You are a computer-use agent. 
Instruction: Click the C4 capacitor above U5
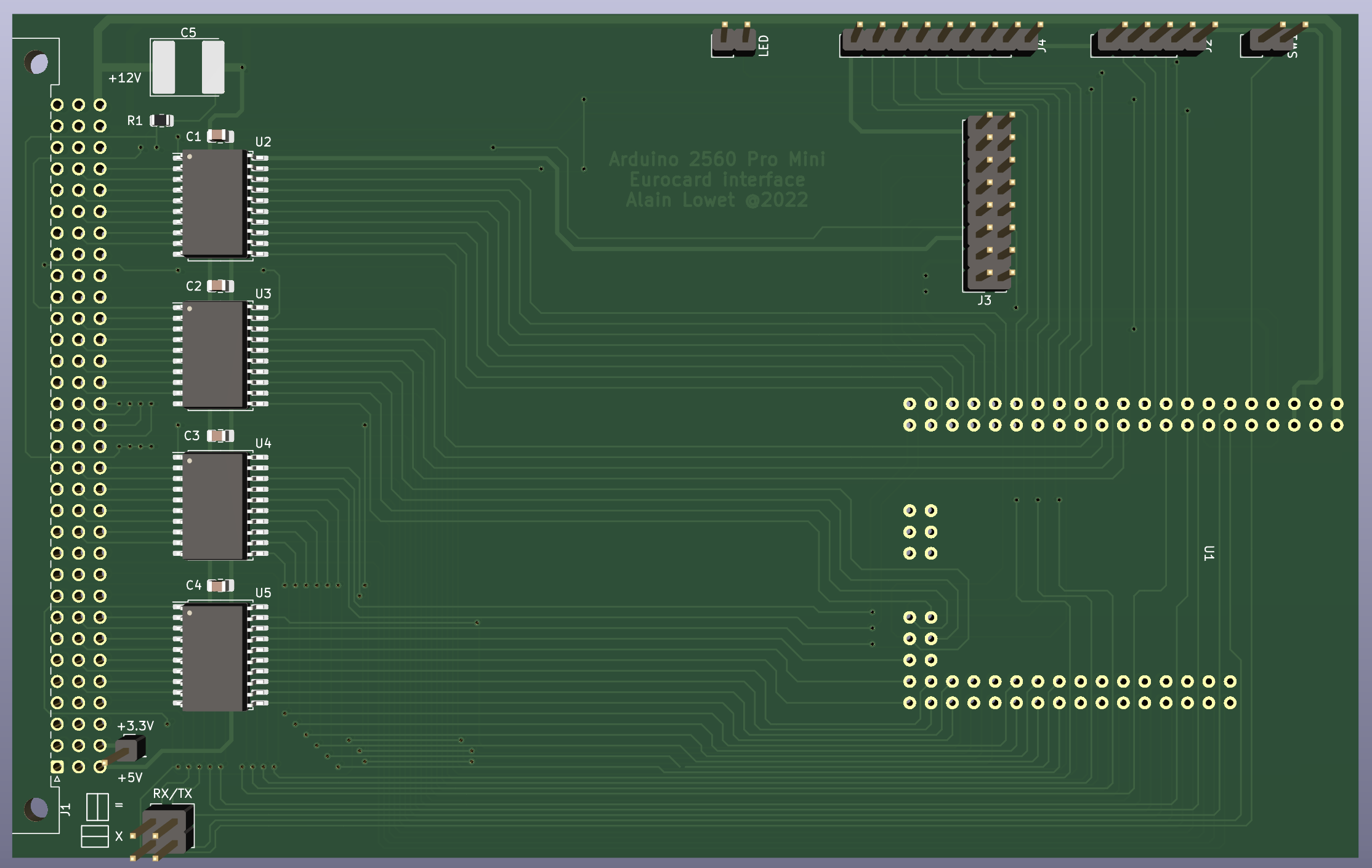(219, 586)
